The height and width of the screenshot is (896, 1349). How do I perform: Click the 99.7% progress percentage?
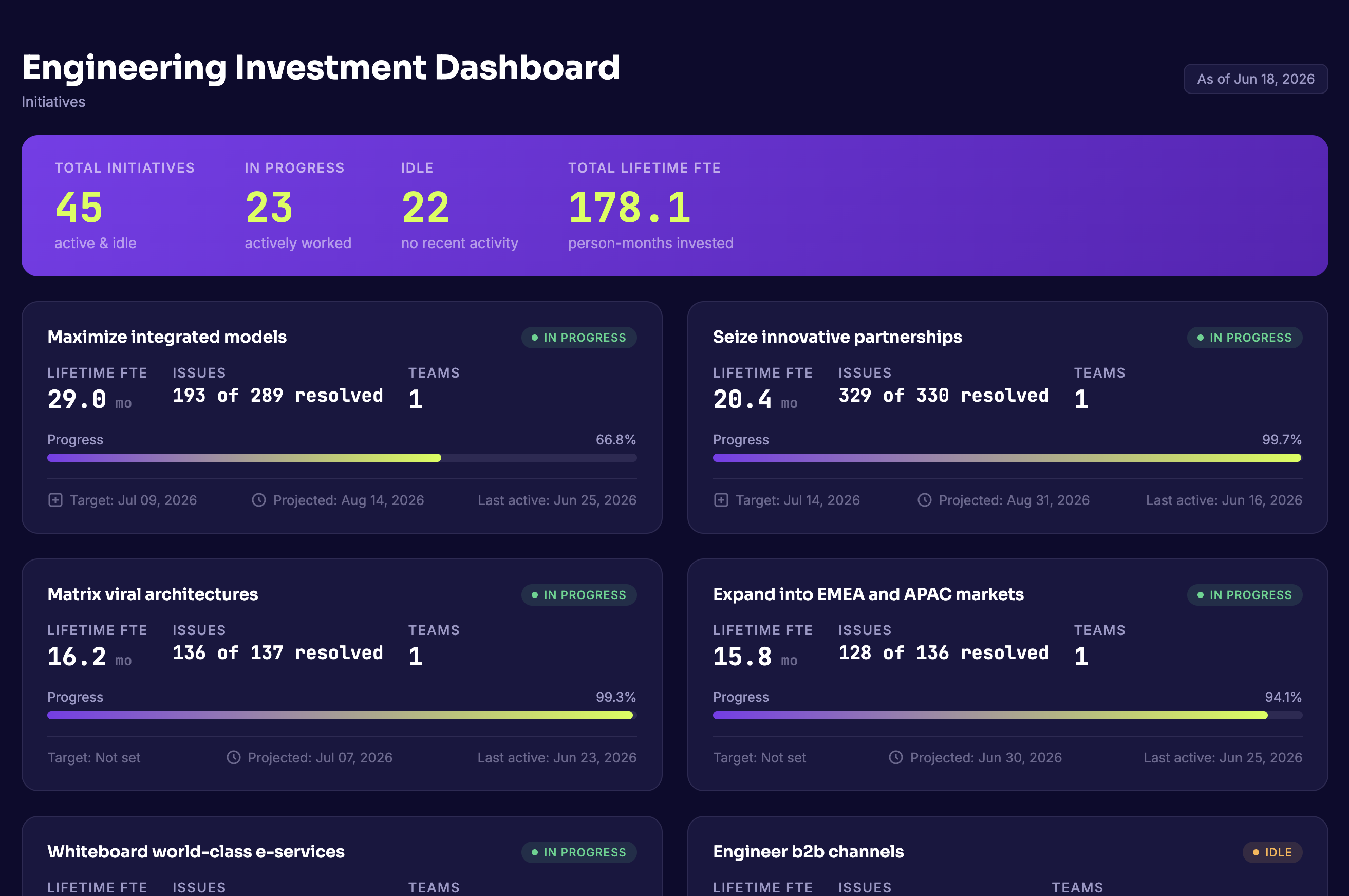[x=1282, y=439]
